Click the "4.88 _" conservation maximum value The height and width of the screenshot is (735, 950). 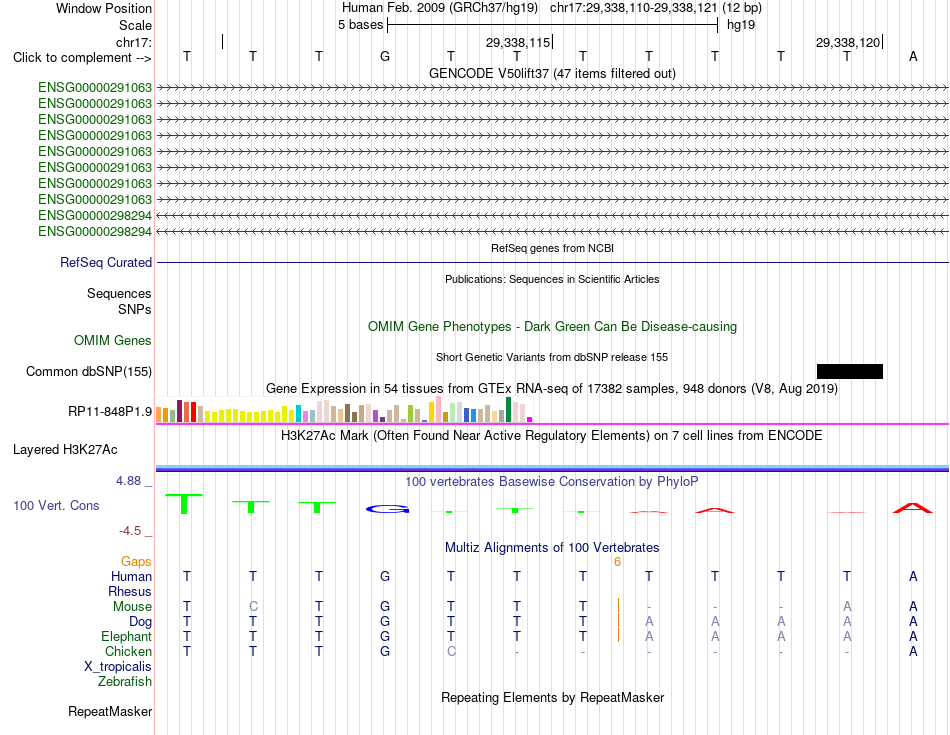coord(134,481)
